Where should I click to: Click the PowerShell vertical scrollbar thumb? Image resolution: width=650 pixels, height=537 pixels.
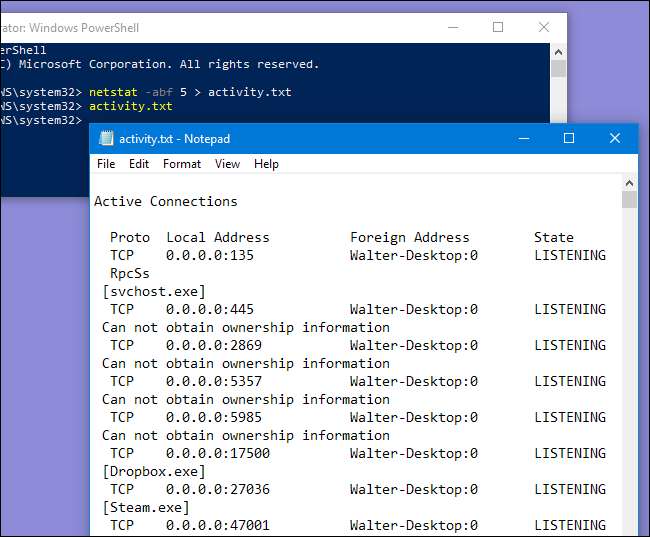(558, 68)
